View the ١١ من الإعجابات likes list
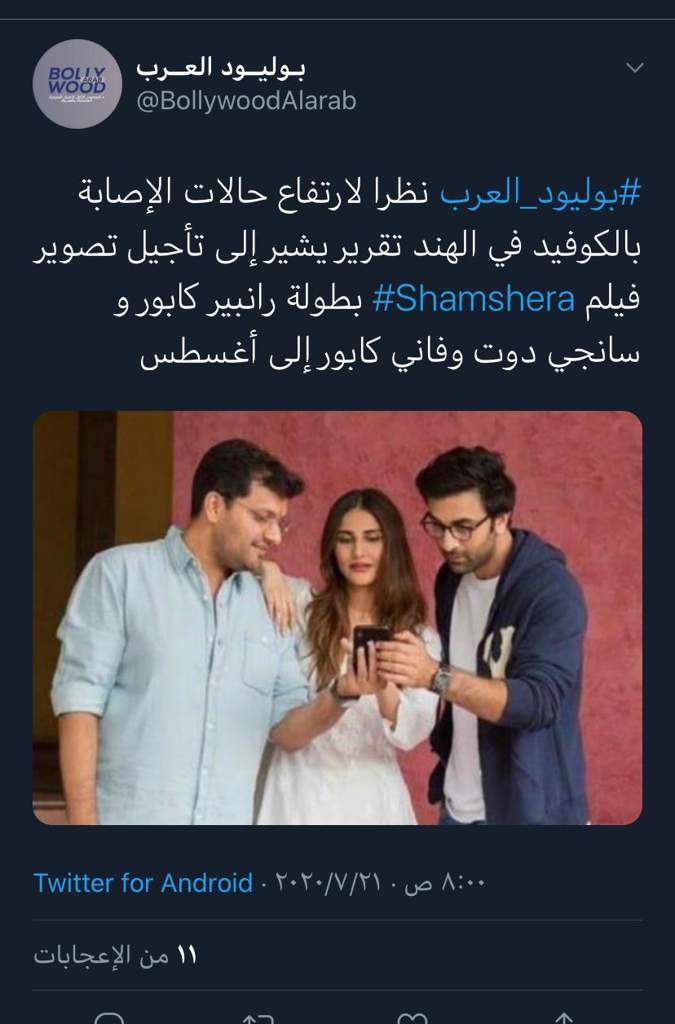 pyautogui.click(x=115, y=955)
